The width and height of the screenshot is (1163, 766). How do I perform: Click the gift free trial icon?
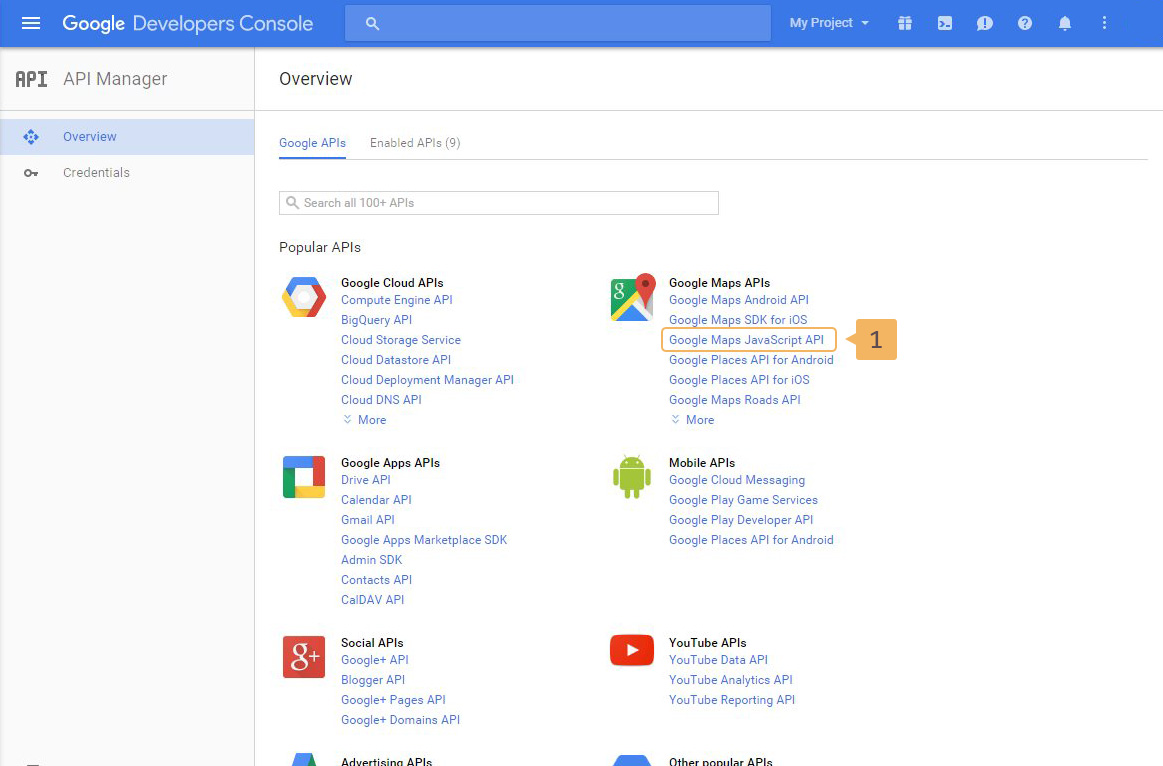click(x=905, y=23)
